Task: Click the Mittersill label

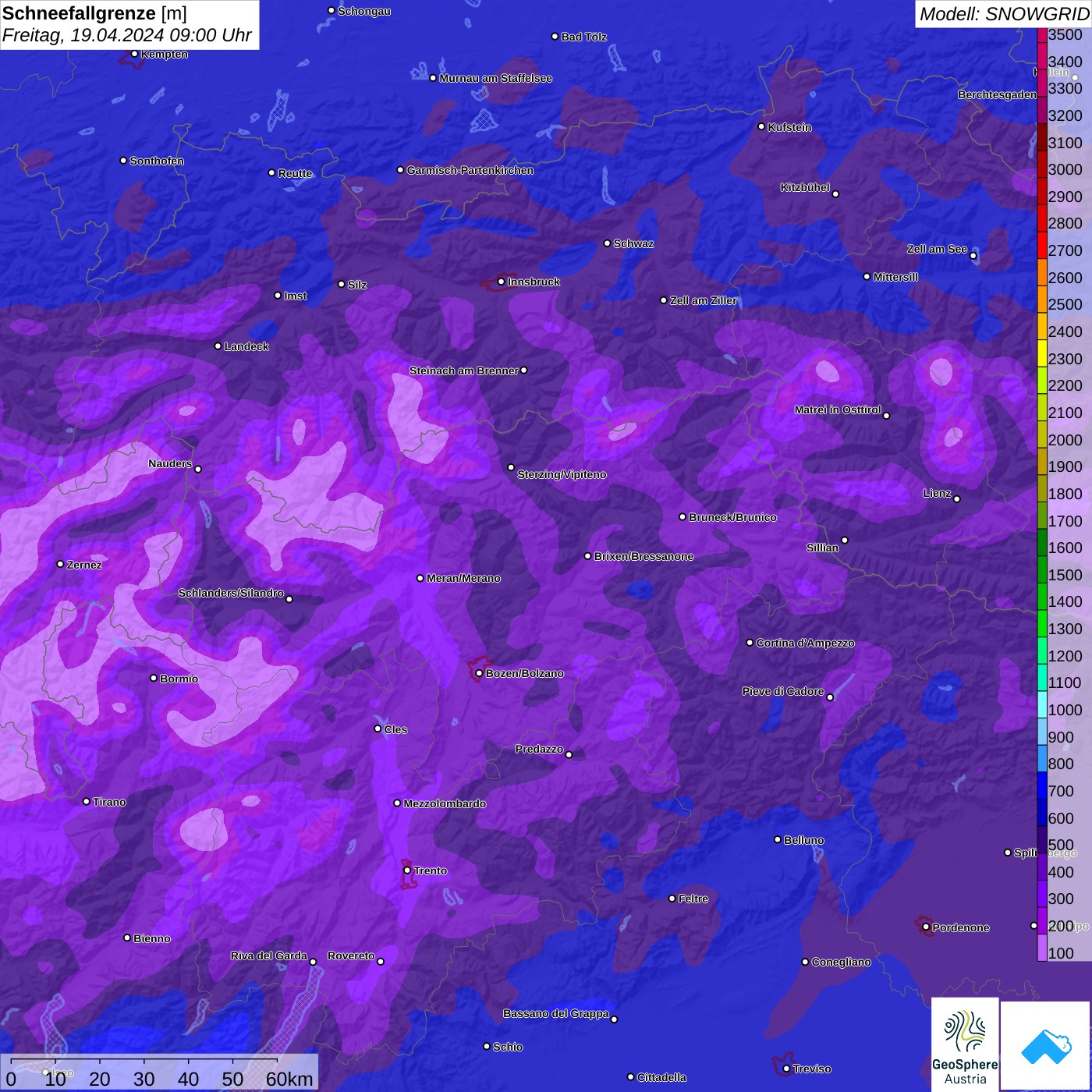Action: (x=896, y=277)
